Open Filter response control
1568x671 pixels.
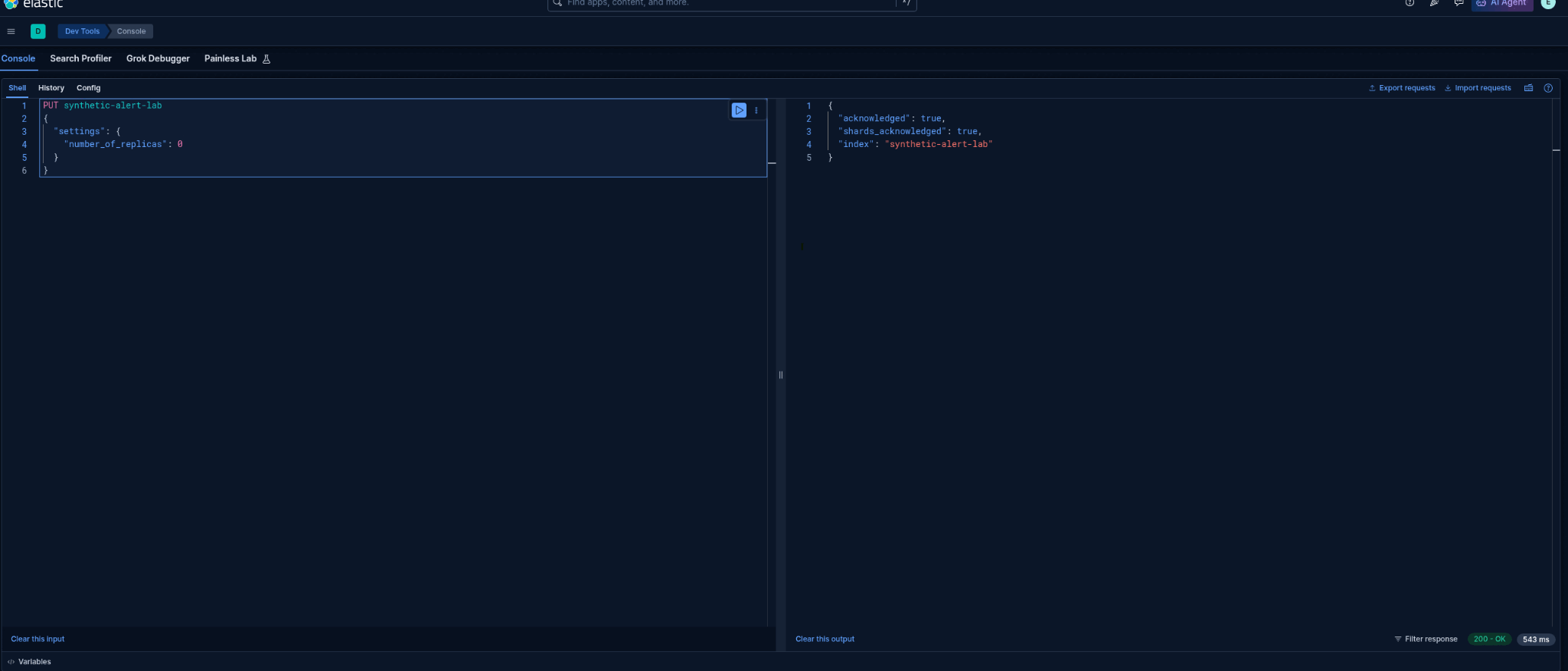coord(1426,639)
